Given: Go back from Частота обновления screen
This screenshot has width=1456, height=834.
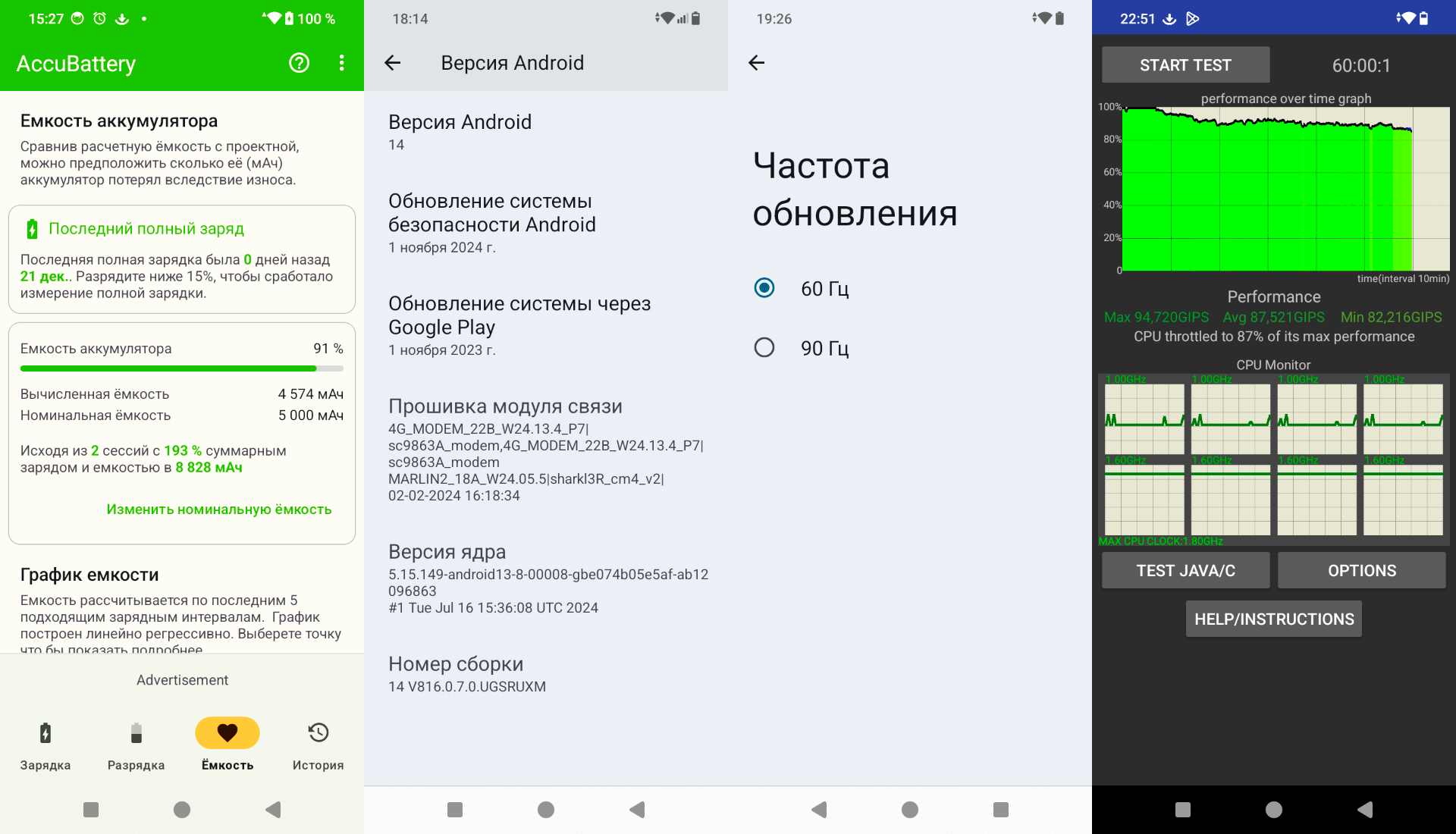Looking at the screenshot, I should click(756, 63).
